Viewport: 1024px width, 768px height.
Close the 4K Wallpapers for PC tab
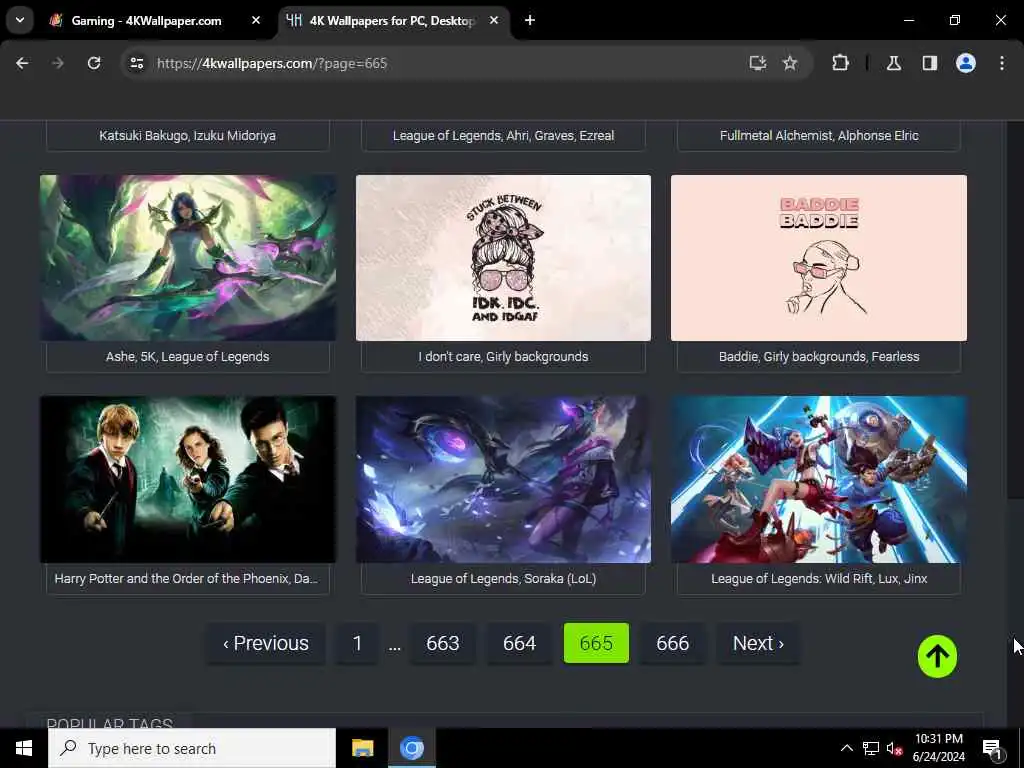494,20
